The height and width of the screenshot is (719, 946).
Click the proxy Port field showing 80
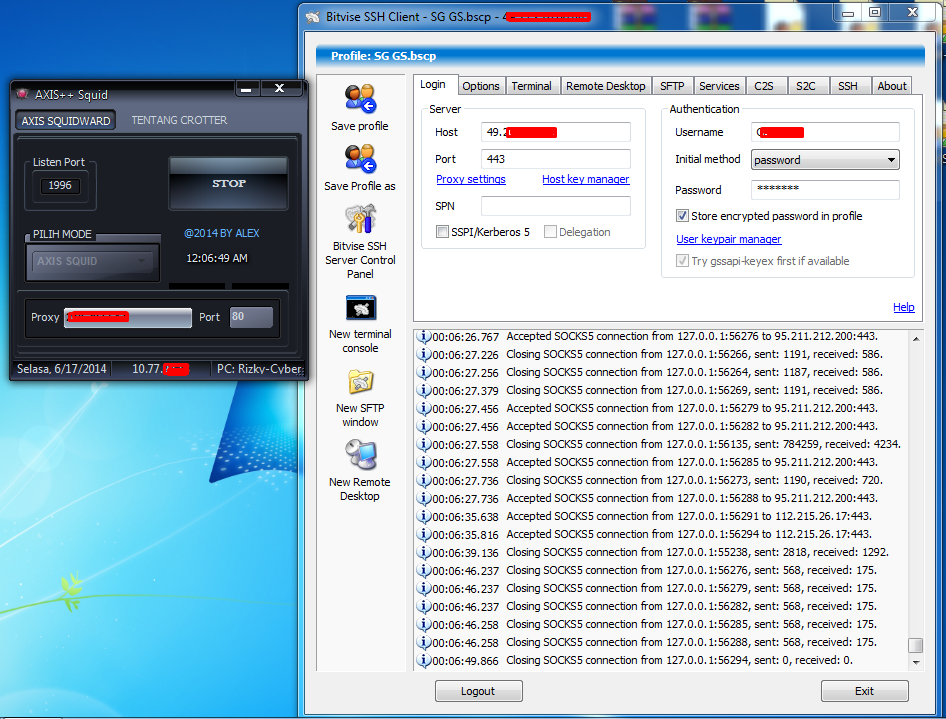tap(251, 317)
